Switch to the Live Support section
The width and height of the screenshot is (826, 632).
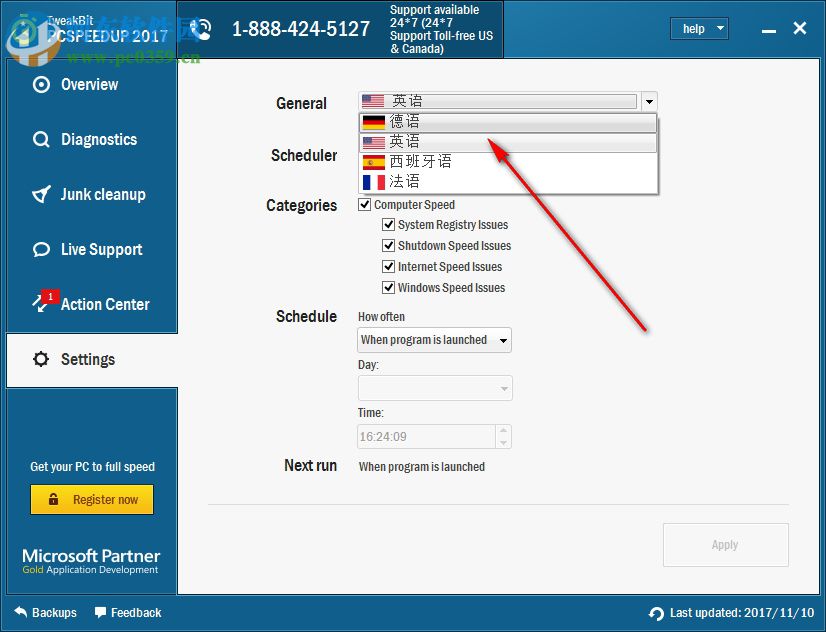(x=92, y=249)
